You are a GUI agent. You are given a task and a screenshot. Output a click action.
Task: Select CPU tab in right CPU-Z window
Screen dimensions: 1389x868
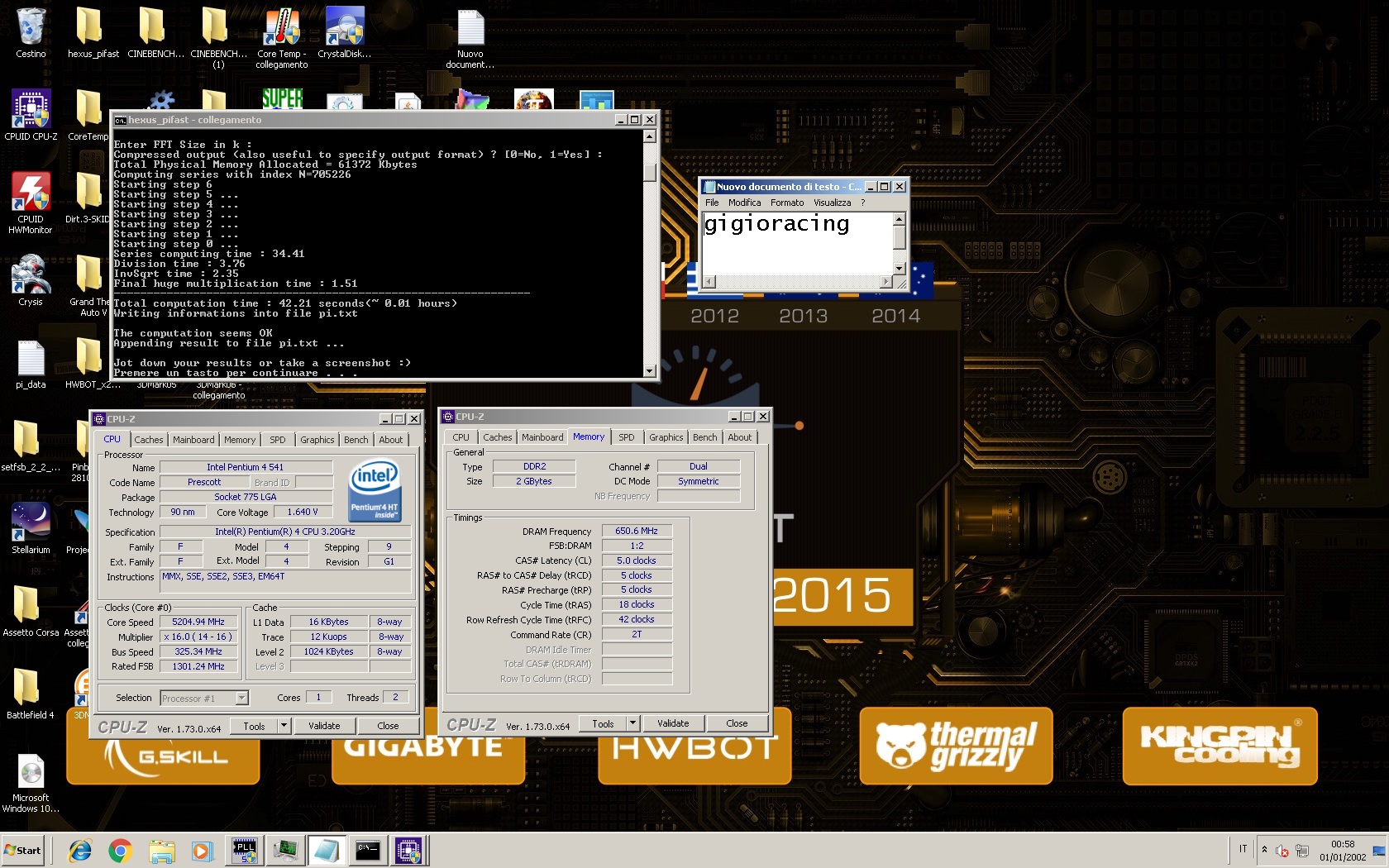tap(461, 437)
